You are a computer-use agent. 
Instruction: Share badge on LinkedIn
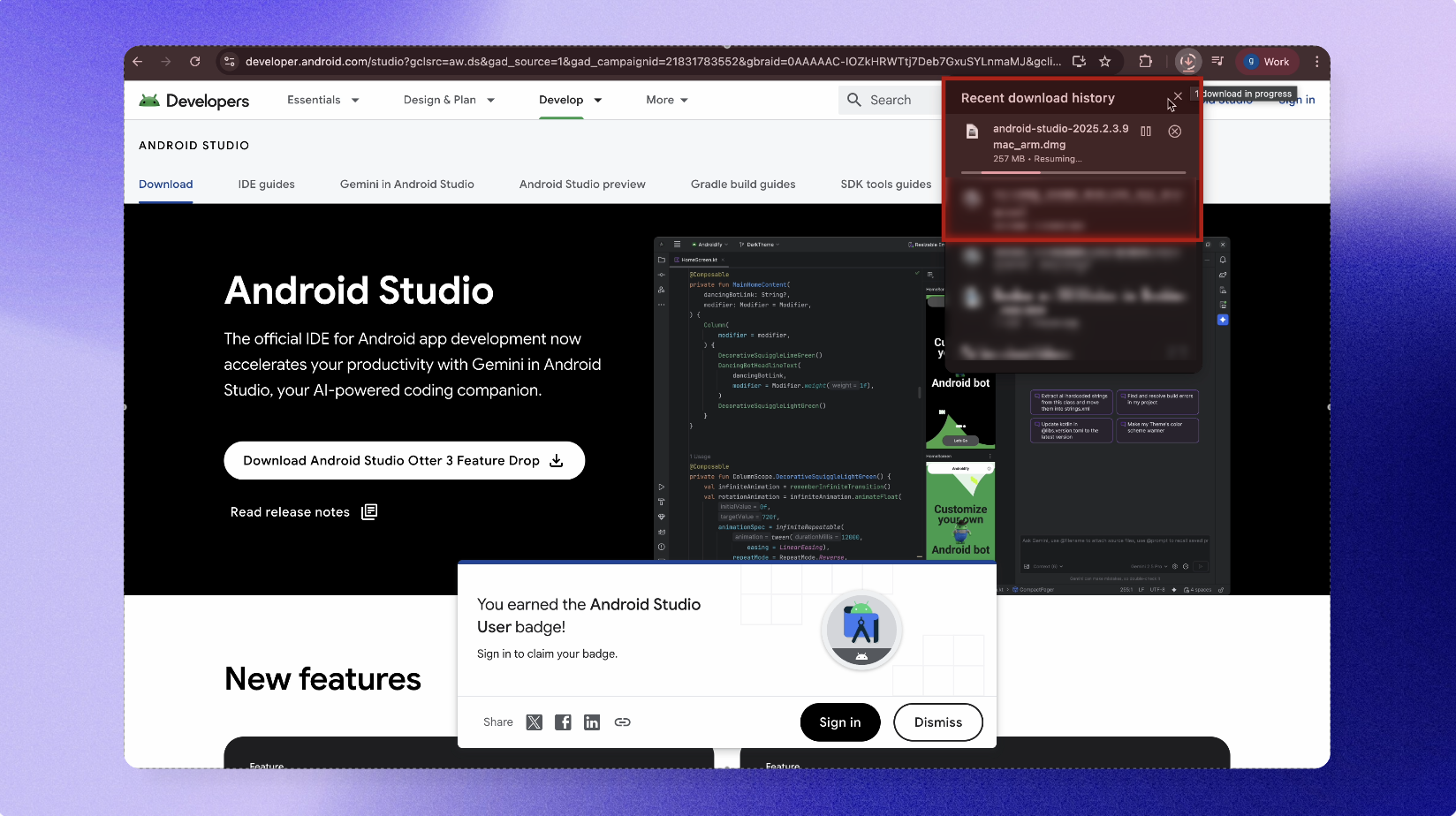(x=592, y=722)
